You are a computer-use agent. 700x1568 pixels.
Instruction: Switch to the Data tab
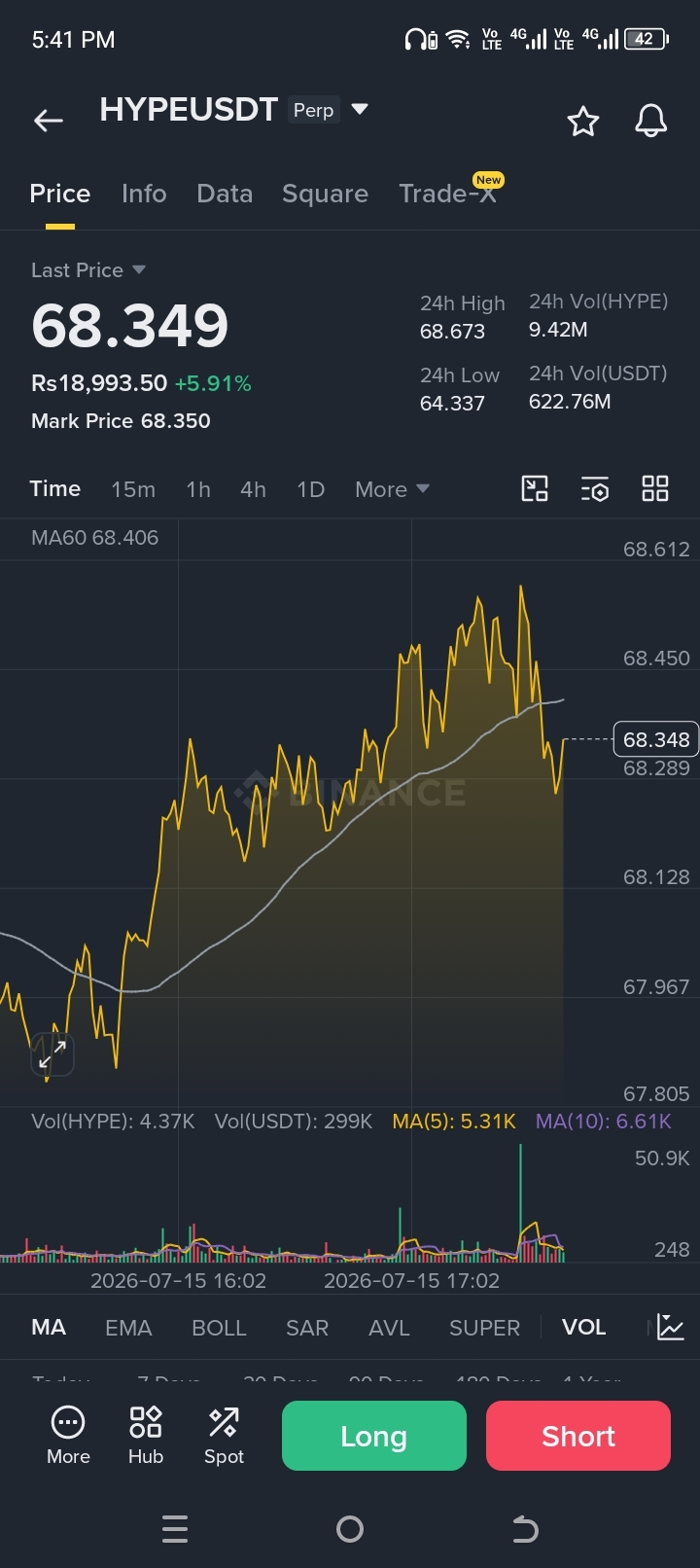(x=225, y=194)
